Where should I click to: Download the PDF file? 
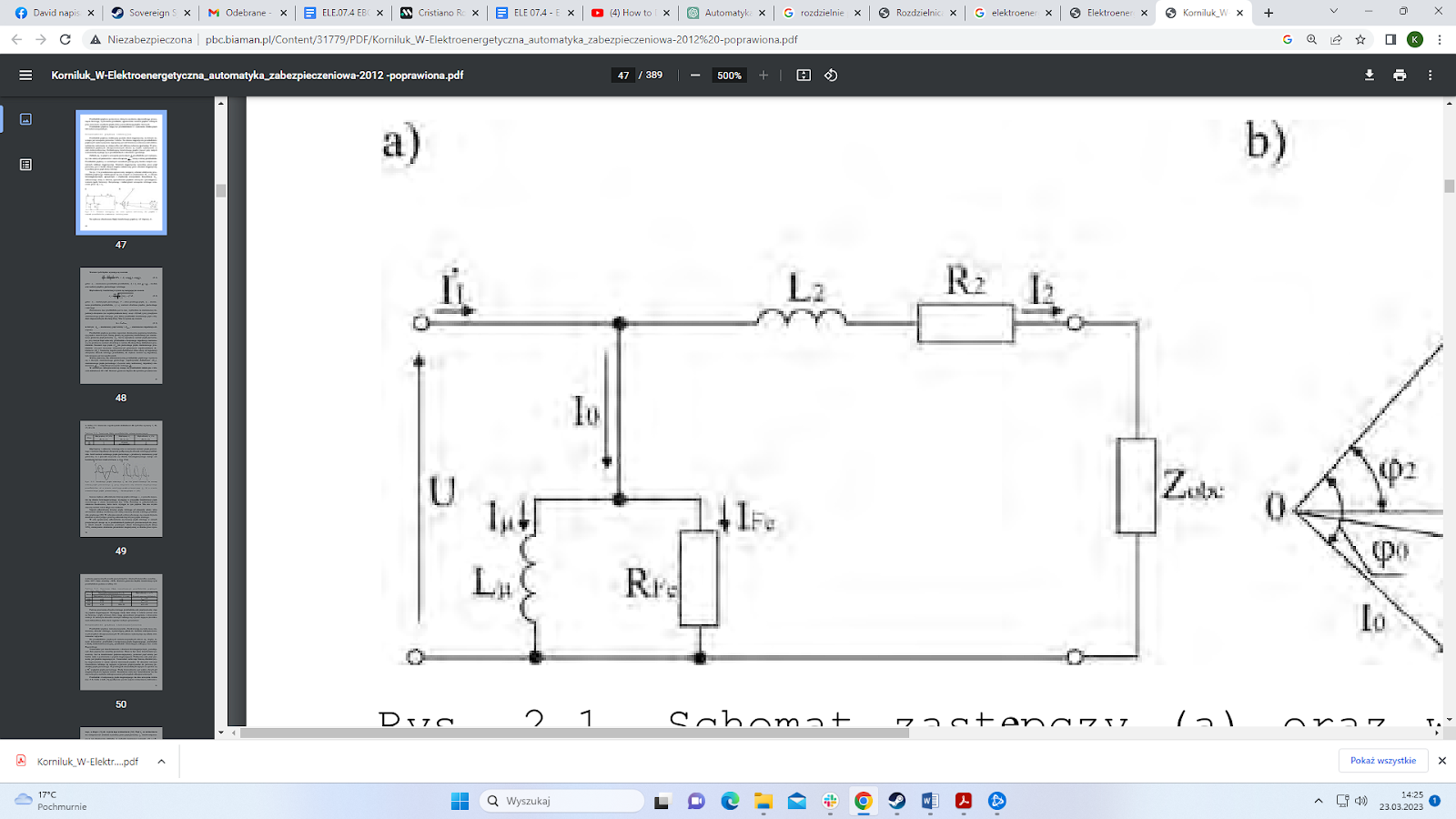(x=1369, y=76)
